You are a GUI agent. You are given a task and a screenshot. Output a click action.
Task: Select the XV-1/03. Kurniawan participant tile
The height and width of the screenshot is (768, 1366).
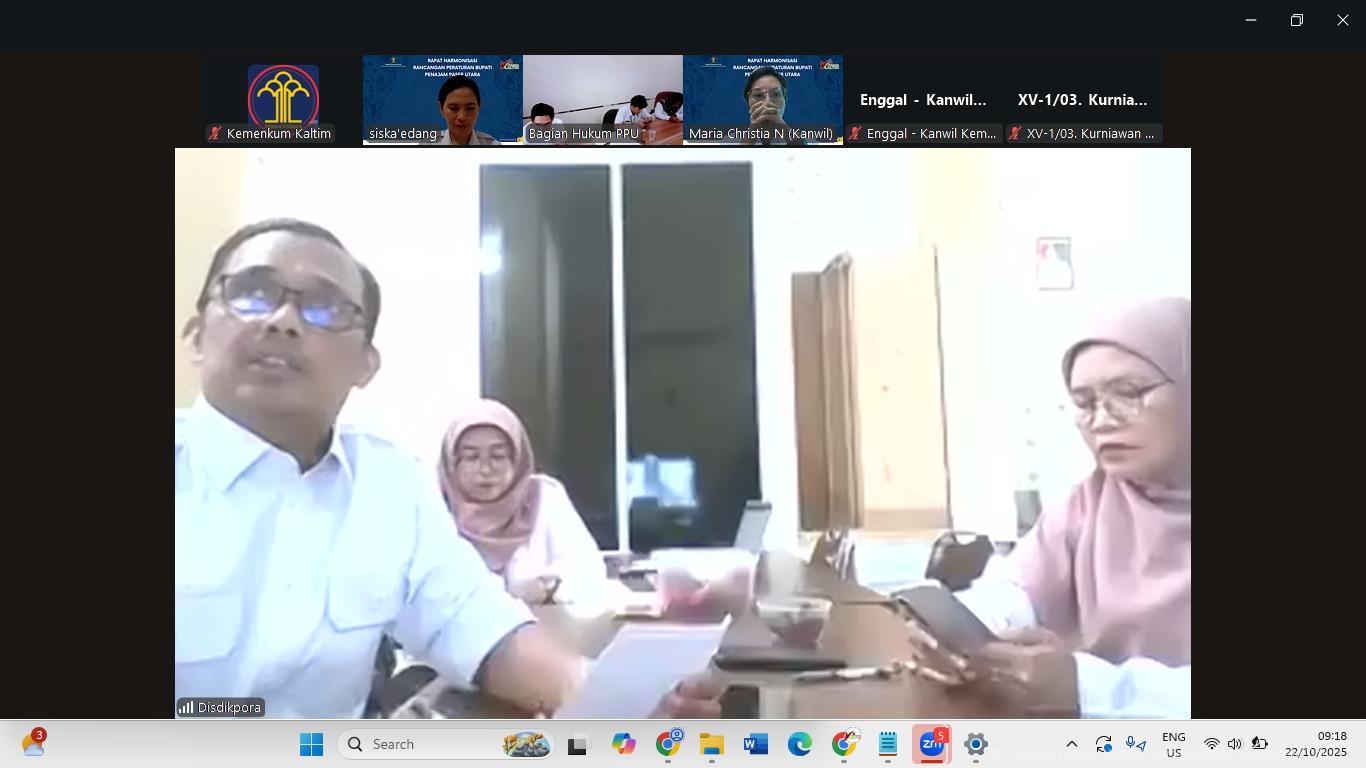click(1082, 100)
